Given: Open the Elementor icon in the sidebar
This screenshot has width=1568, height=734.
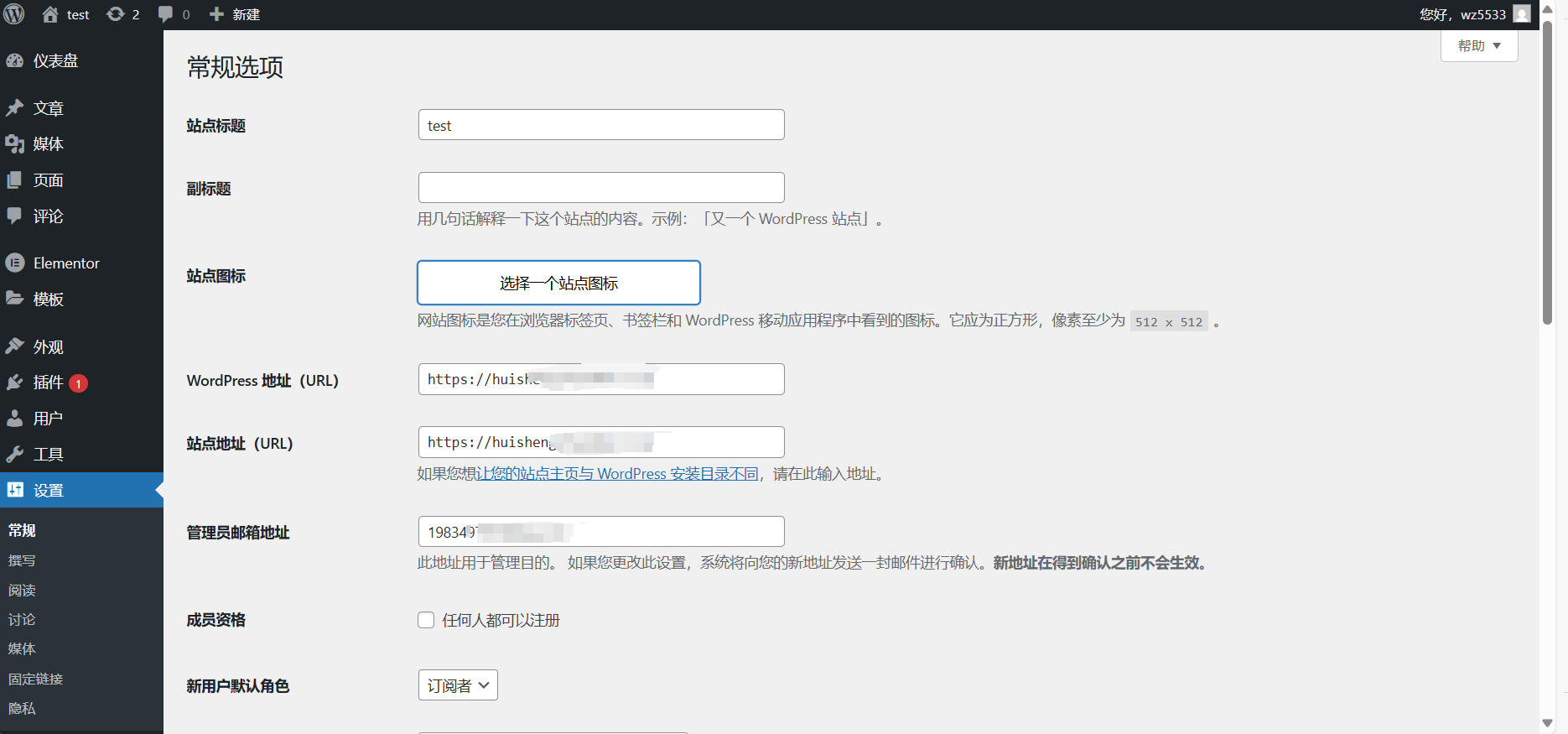Looking at the screenshot, I should (15, 263).
